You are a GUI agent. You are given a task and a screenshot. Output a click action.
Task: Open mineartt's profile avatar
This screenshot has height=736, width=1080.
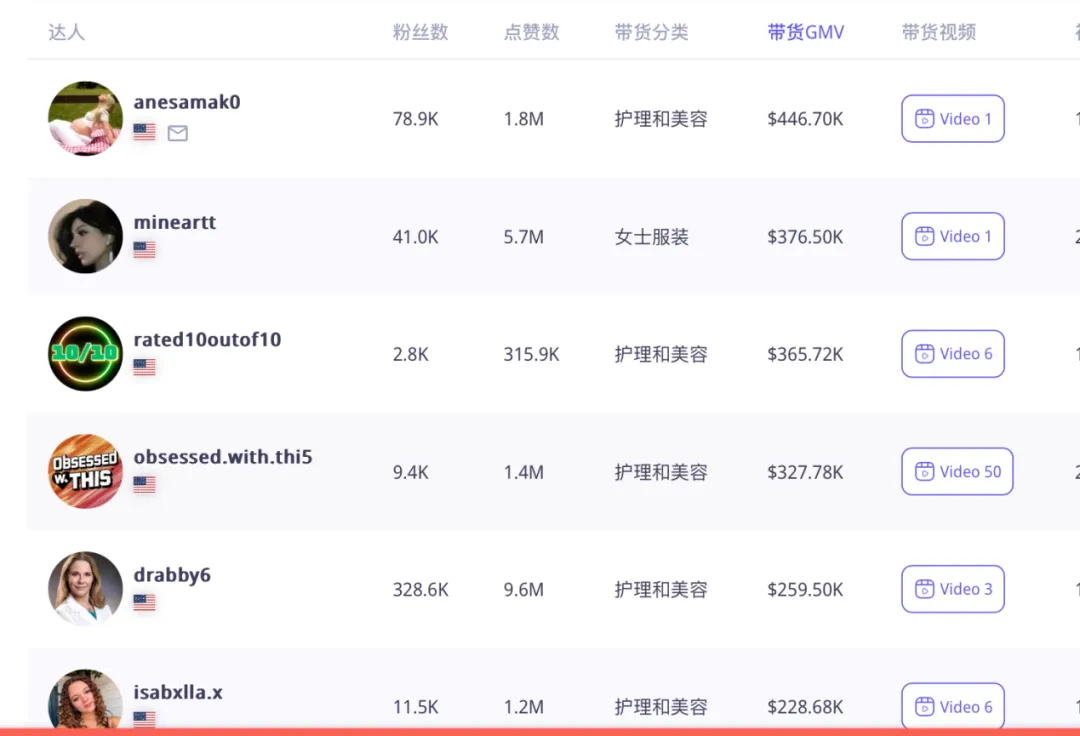point(85,237)
